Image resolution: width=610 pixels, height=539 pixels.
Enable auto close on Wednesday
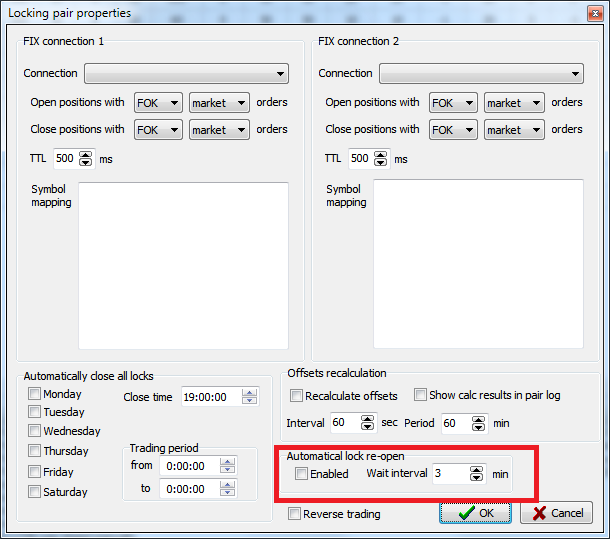(x=34, y=430)
